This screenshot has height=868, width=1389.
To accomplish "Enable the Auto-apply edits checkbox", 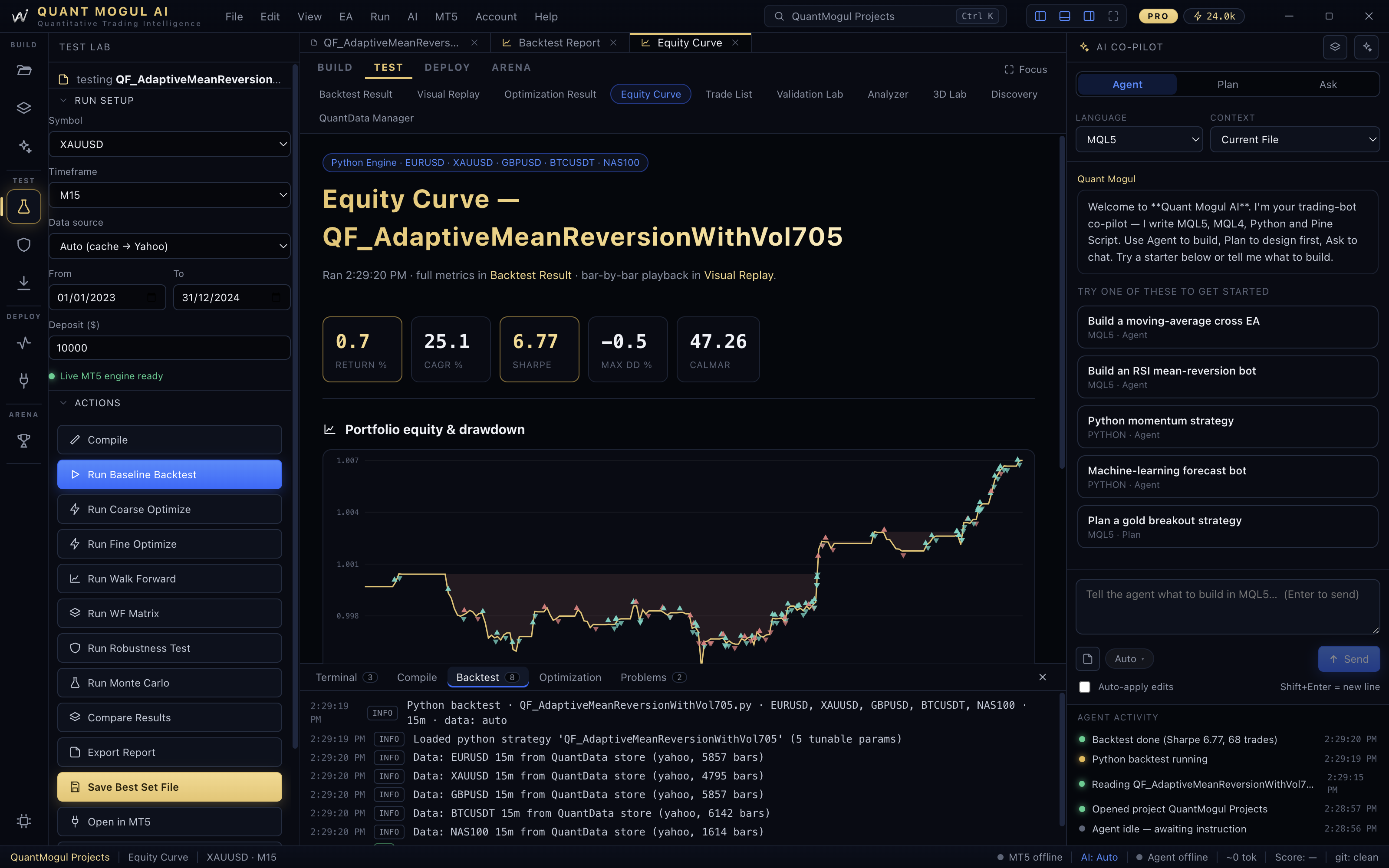I will tap(1084, 687).
